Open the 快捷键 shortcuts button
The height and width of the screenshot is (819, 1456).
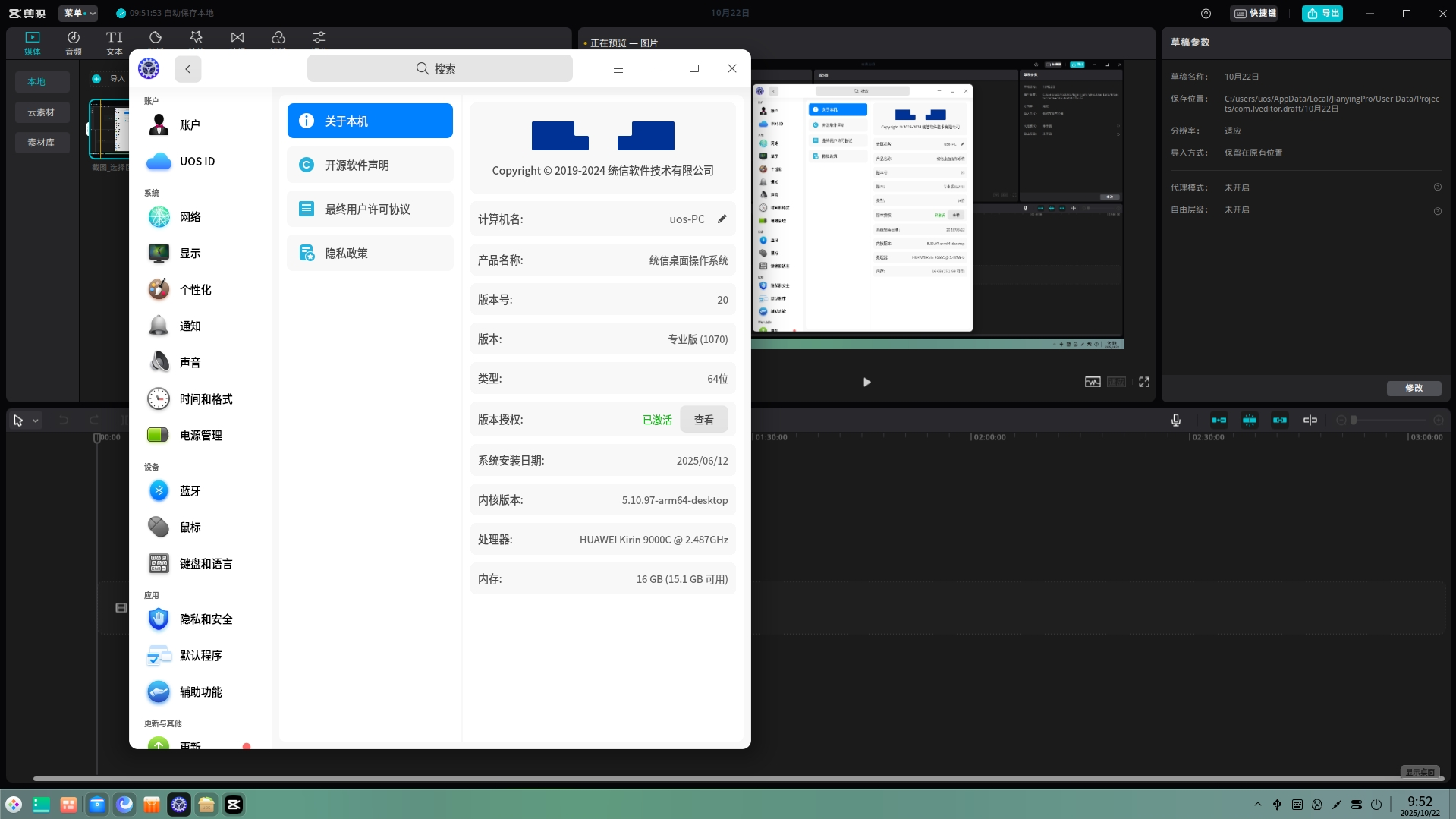[1255, 14]
